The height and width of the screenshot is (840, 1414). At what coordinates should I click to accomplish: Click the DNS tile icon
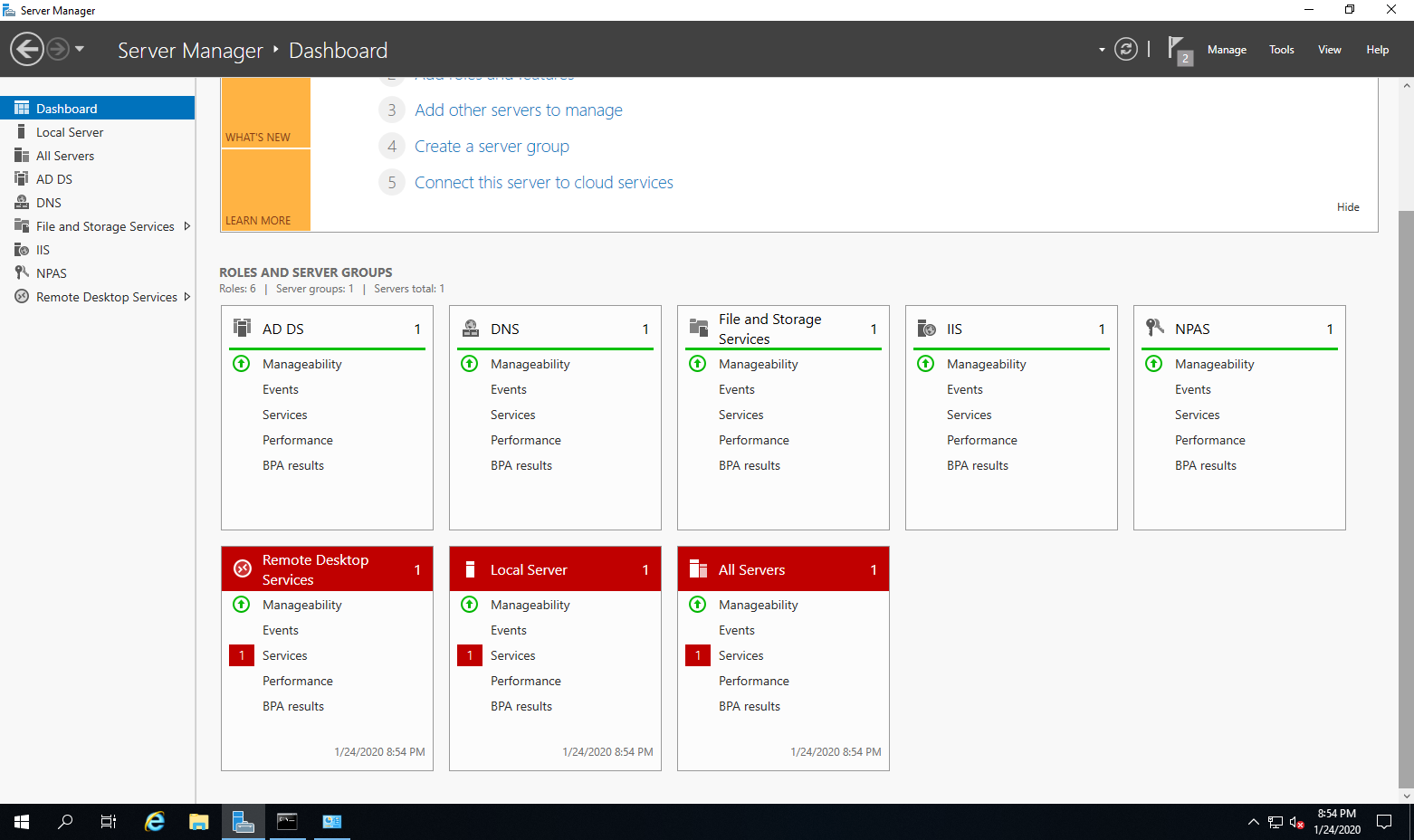[x=471, y=328]
